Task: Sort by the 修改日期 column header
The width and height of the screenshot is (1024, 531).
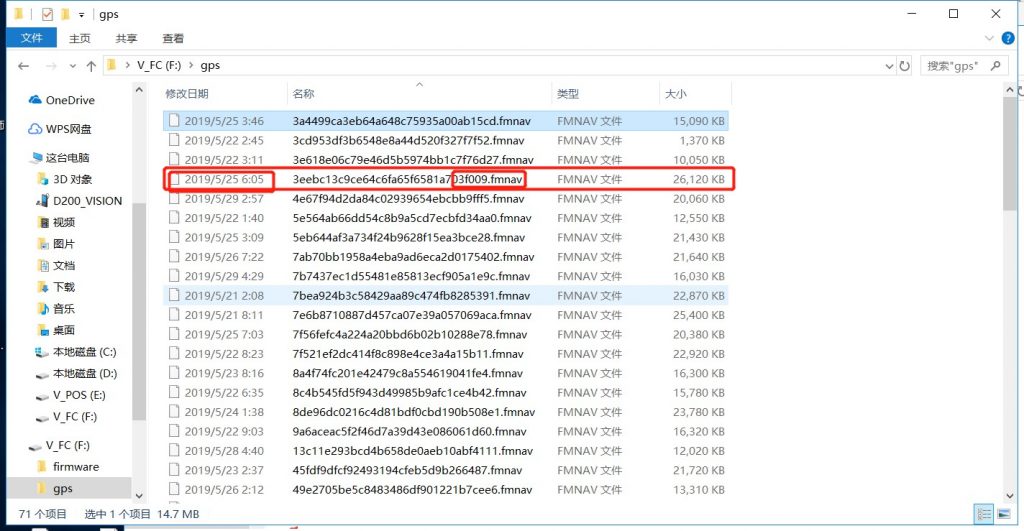Action: coord(187,94)
